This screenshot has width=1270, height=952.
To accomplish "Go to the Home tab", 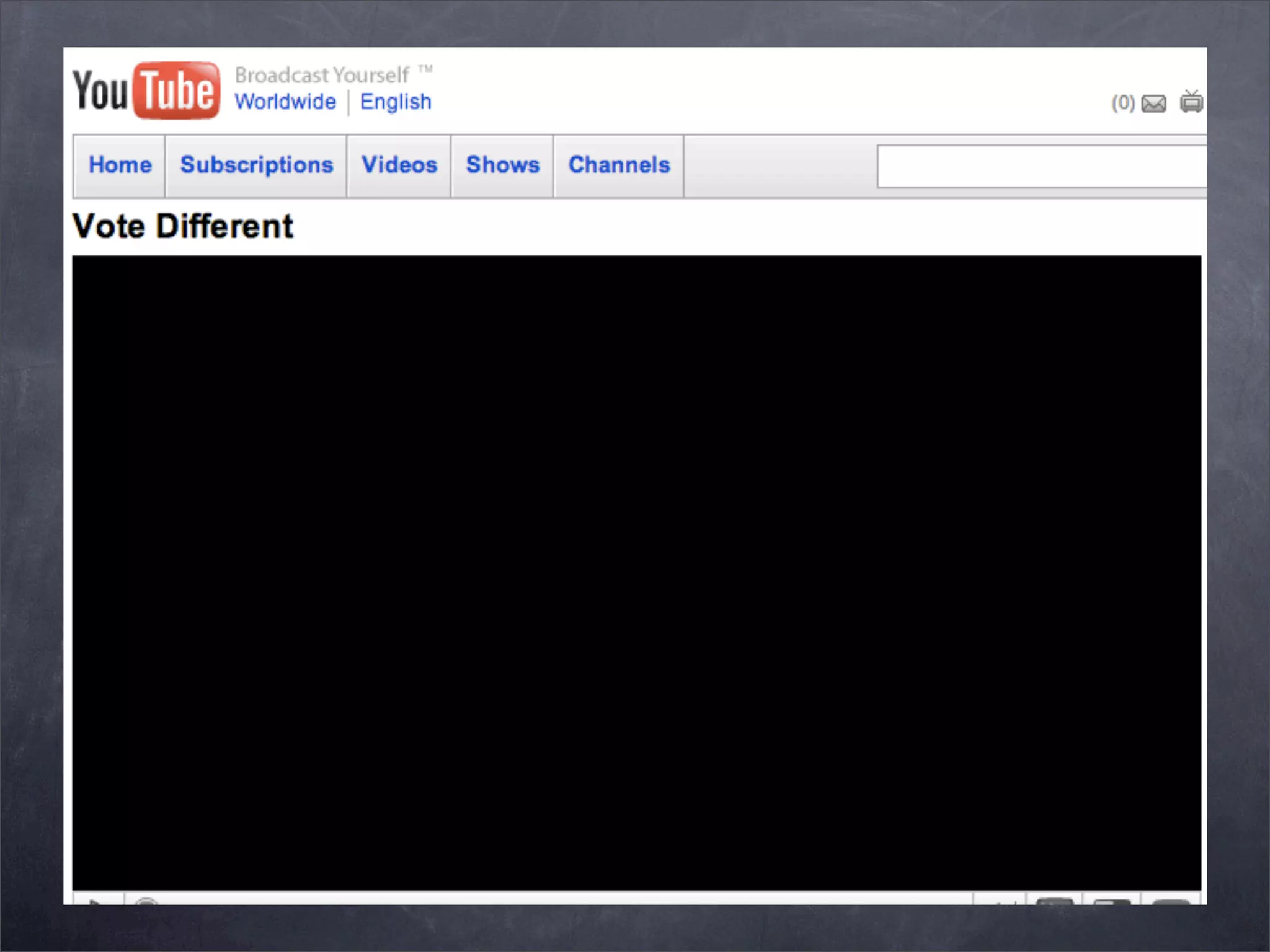I will point(120,165).
